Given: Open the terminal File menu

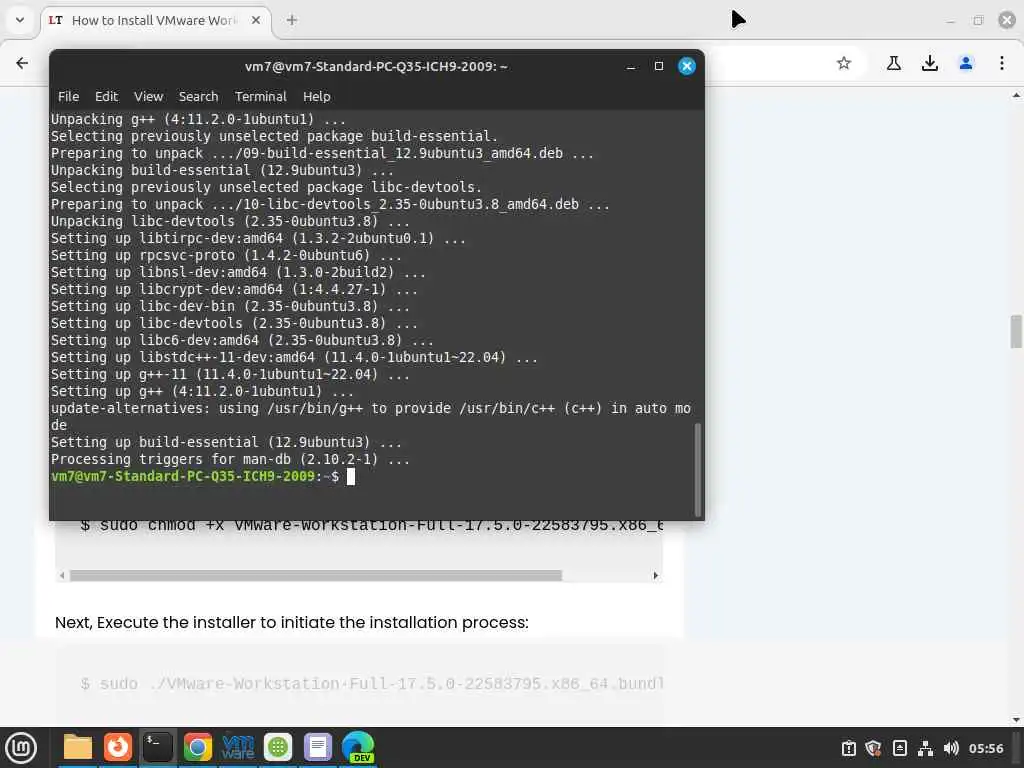Looking at the screenshot, I should click(69, 97).
